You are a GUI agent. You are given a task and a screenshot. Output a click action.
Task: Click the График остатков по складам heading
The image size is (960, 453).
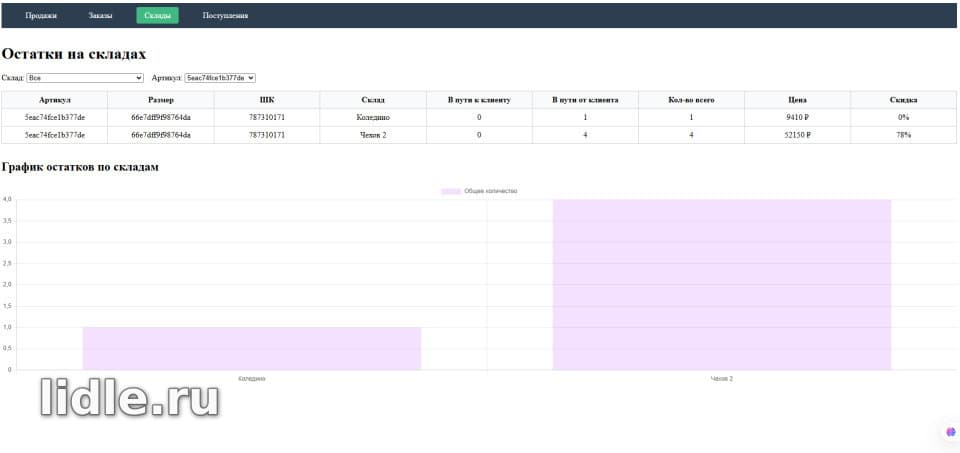80,167
